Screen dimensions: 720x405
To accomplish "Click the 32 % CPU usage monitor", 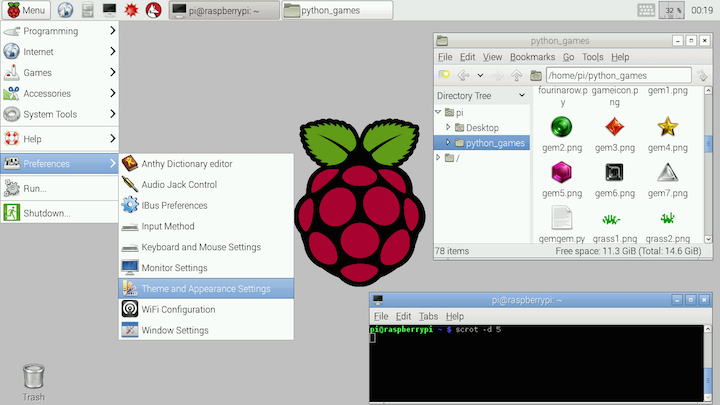I will [671, 10].
